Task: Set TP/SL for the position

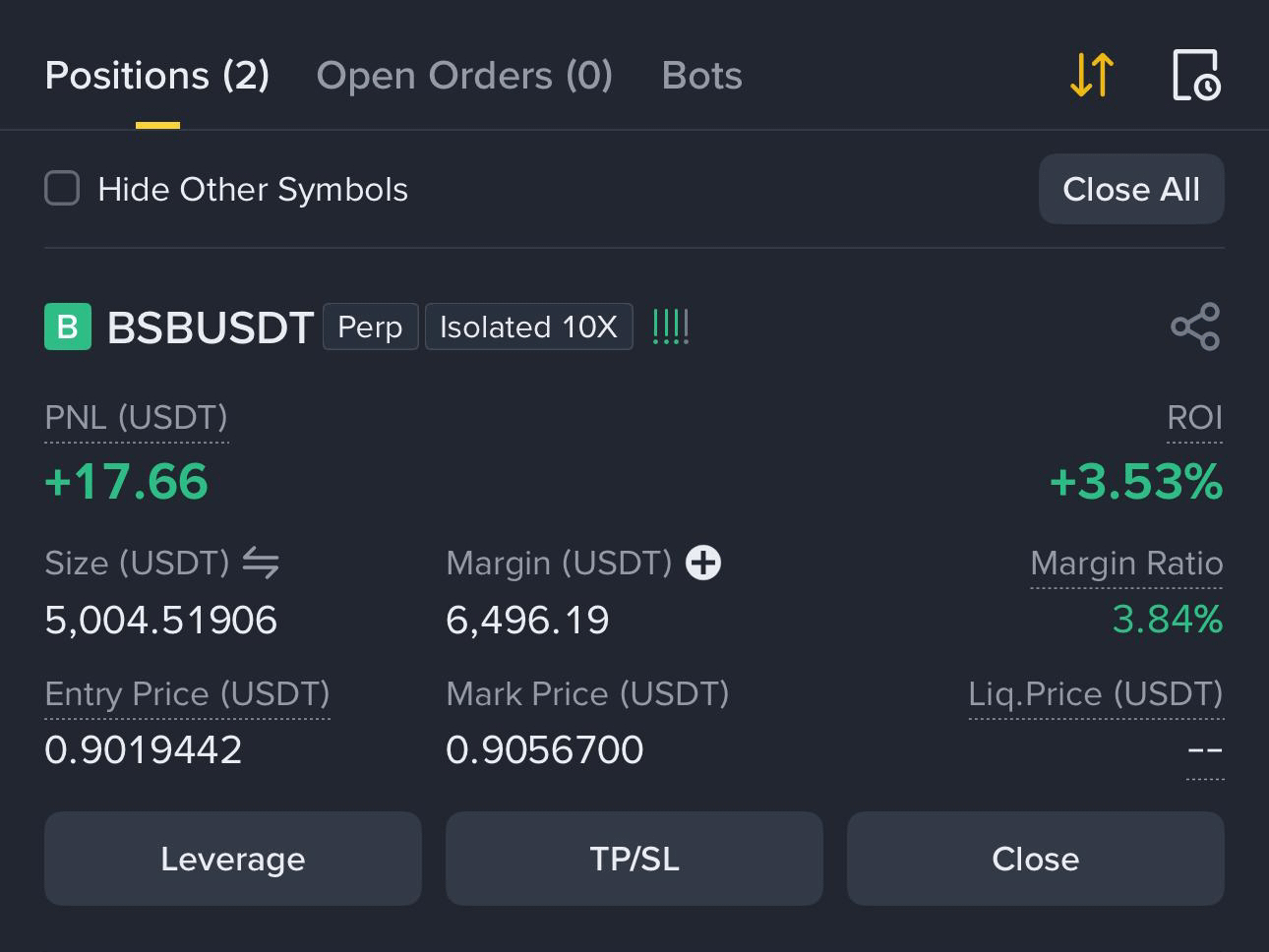Action: point(634,859)
